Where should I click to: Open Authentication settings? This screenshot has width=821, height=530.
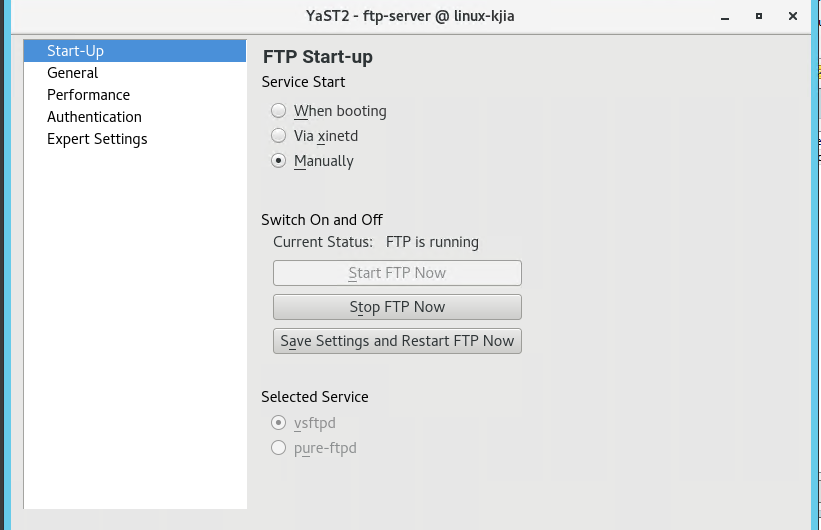coord(94,117)
